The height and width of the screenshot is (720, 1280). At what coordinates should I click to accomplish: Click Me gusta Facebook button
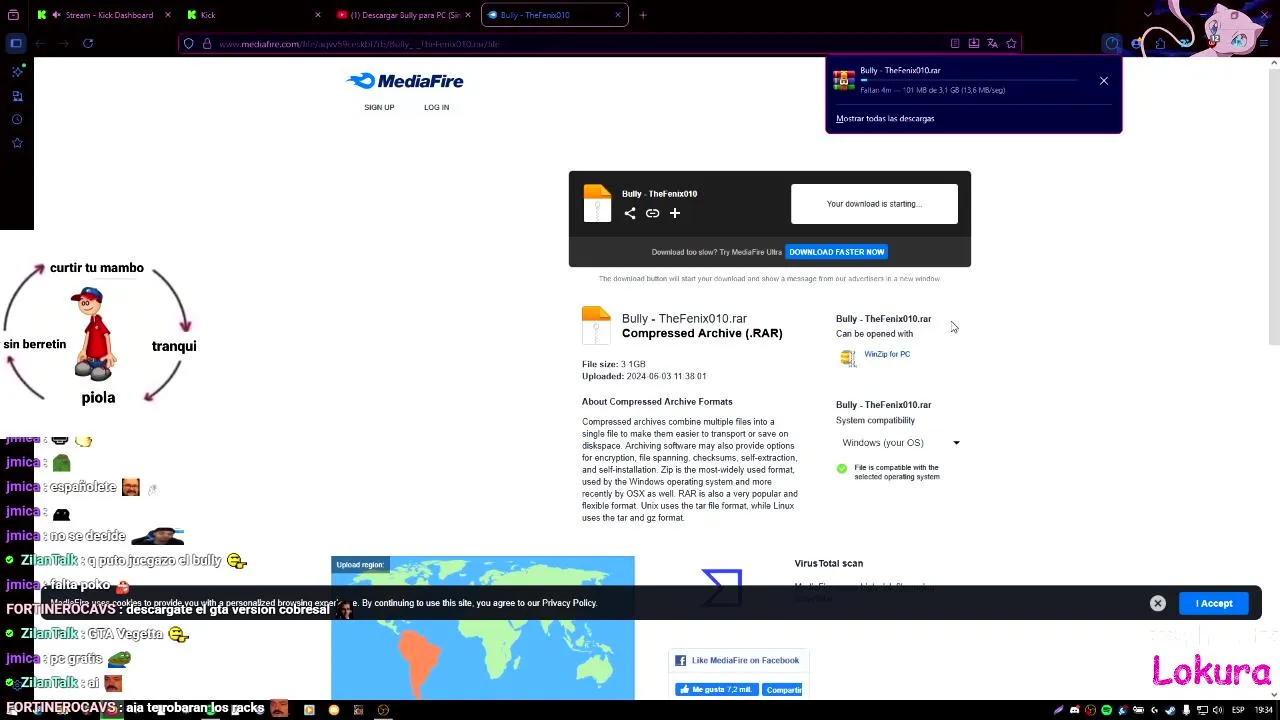pyautogui.click(x=717, y=689)
